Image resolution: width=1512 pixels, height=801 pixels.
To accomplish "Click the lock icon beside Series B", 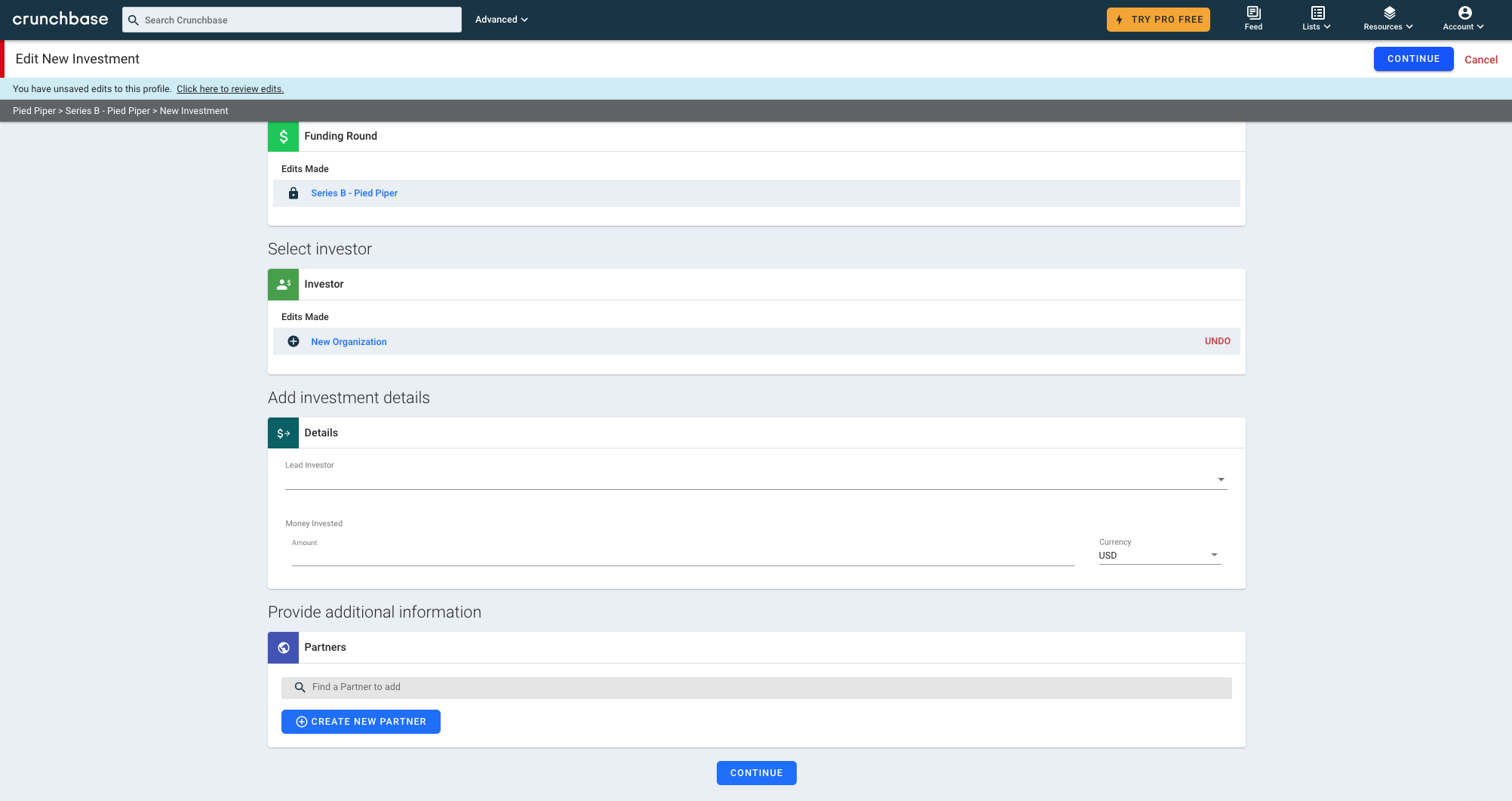I will (293, 193).
